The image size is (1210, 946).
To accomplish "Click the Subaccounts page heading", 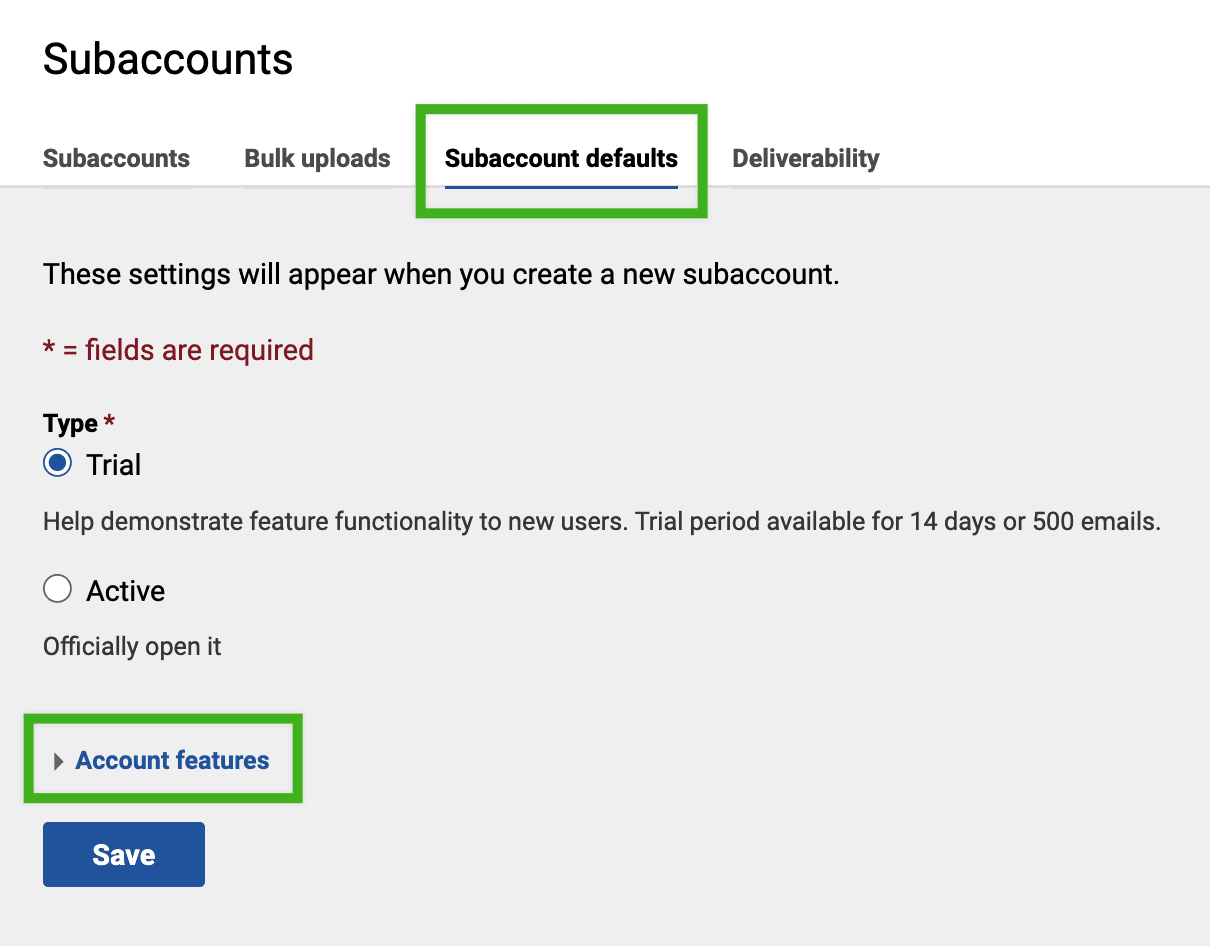I will (x=168, y=60).
